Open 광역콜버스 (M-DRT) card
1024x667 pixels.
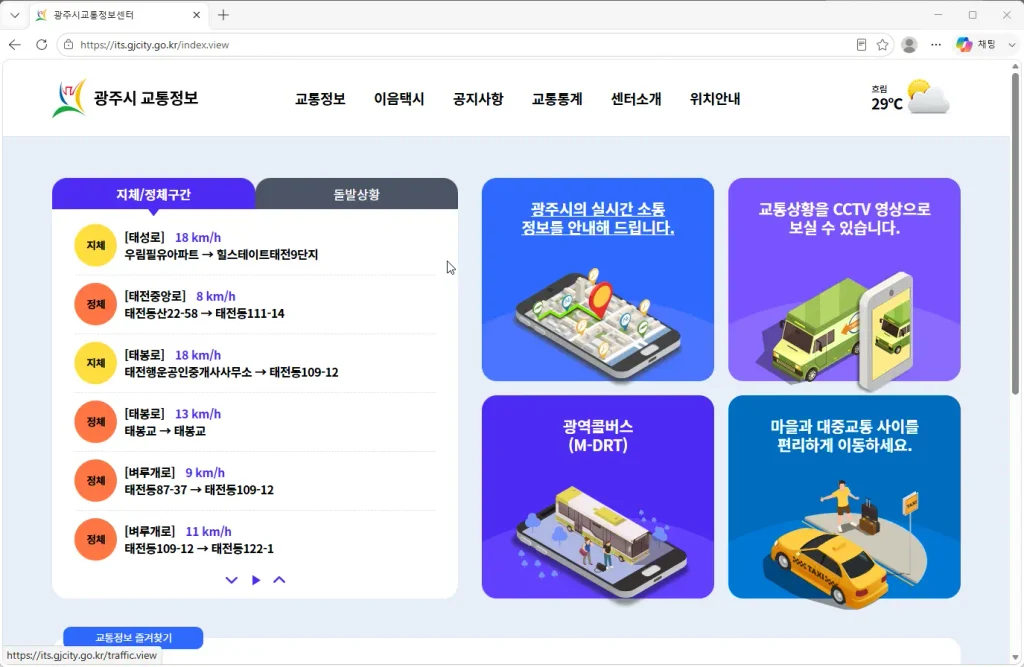click(x=598, y=496)
